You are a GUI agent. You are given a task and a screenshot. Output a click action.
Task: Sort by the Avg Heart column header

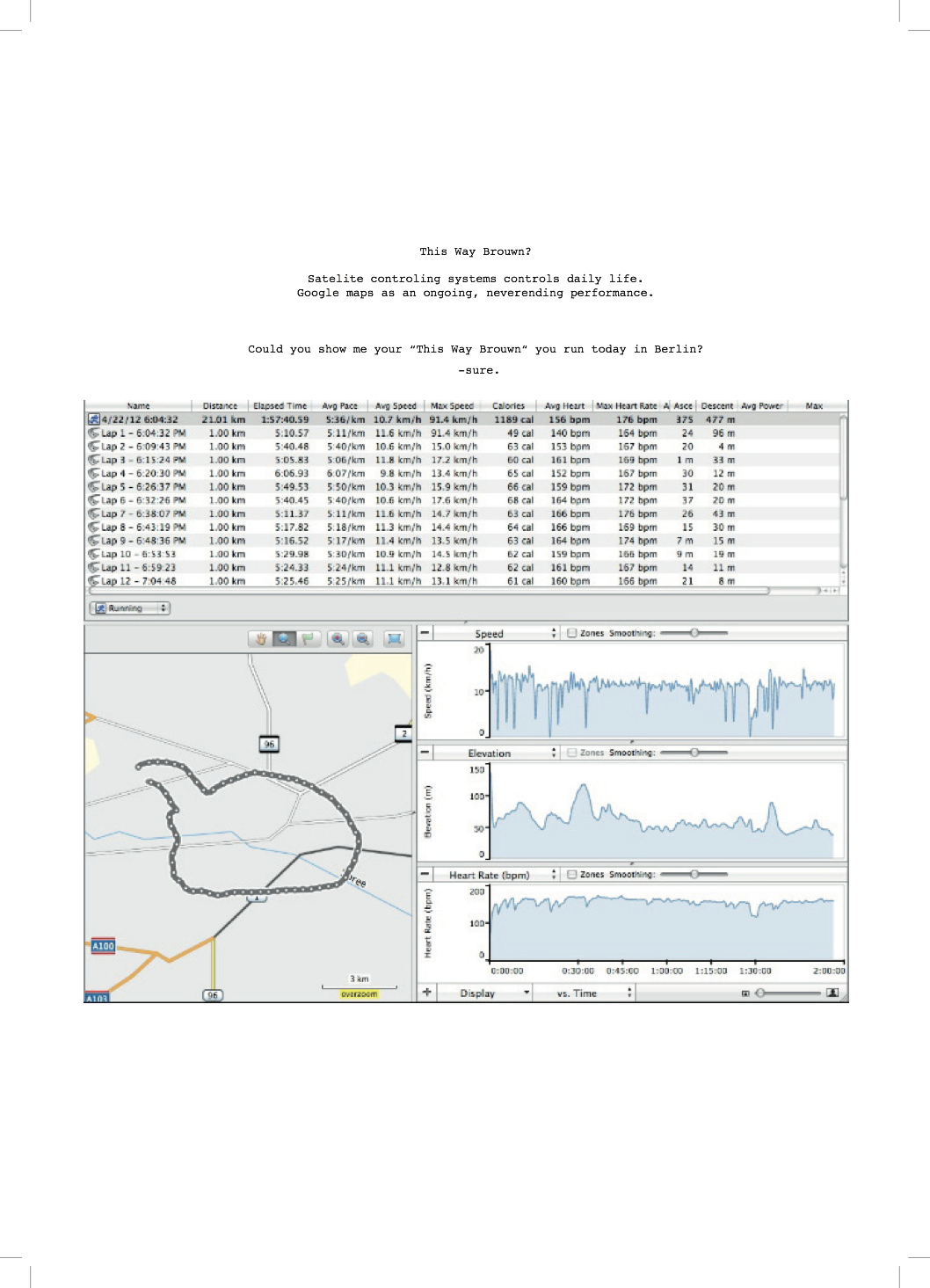click(564, 406)
